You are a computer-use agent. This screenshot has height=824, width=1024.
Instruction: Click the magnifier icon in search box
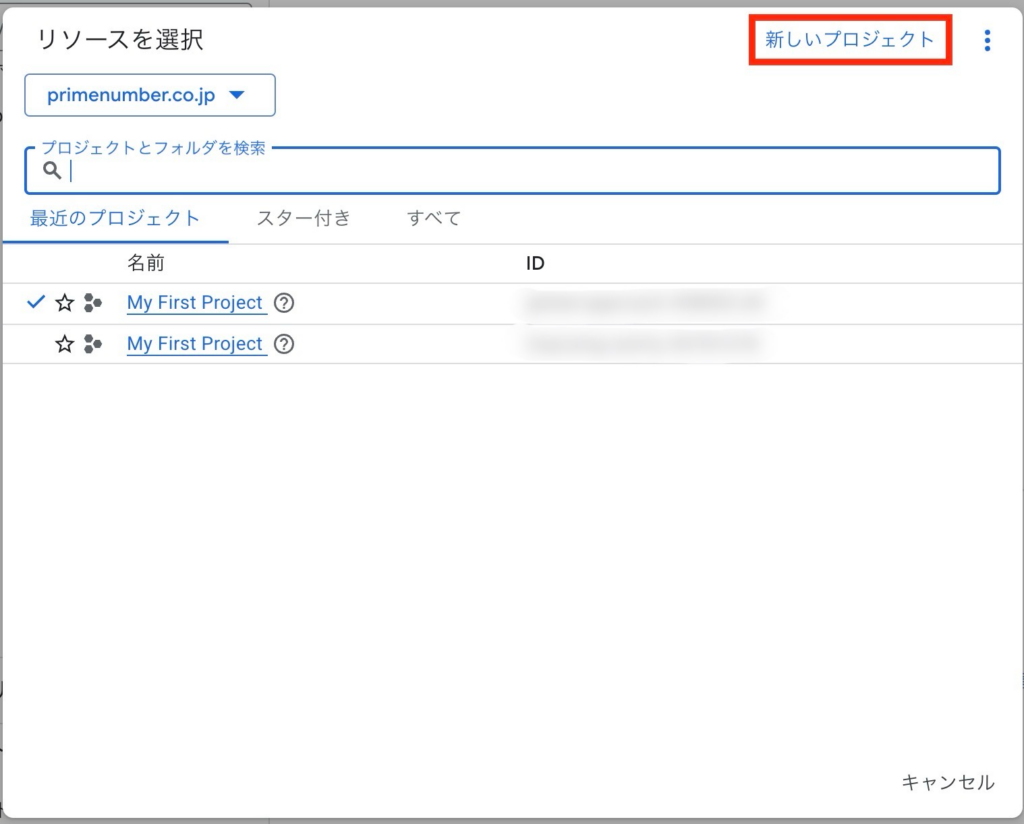click(52, 171)
